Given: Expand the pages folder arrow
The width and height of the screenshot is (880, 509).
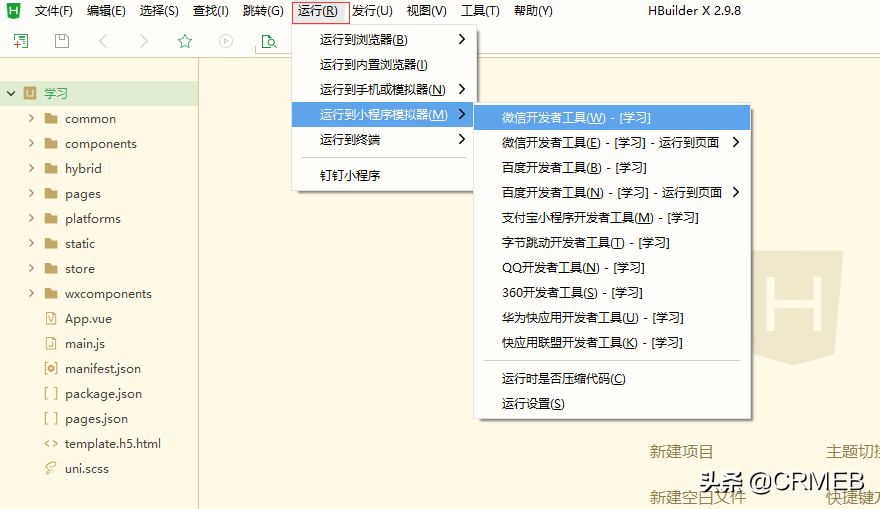Looking at the screenshot, I should 31,193.
